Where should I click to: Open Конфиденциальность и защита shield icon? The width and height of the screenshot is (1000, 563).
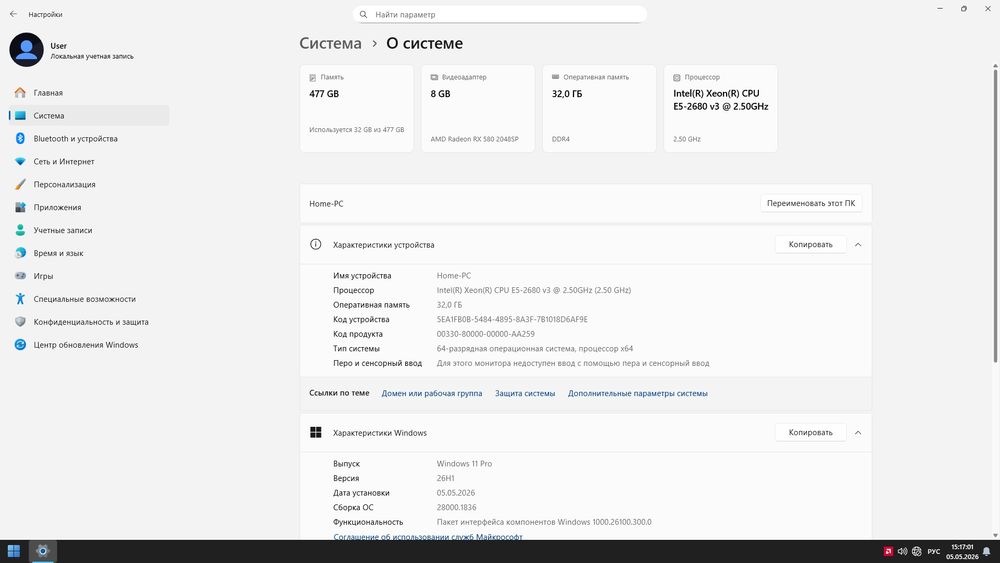point(20,322)
